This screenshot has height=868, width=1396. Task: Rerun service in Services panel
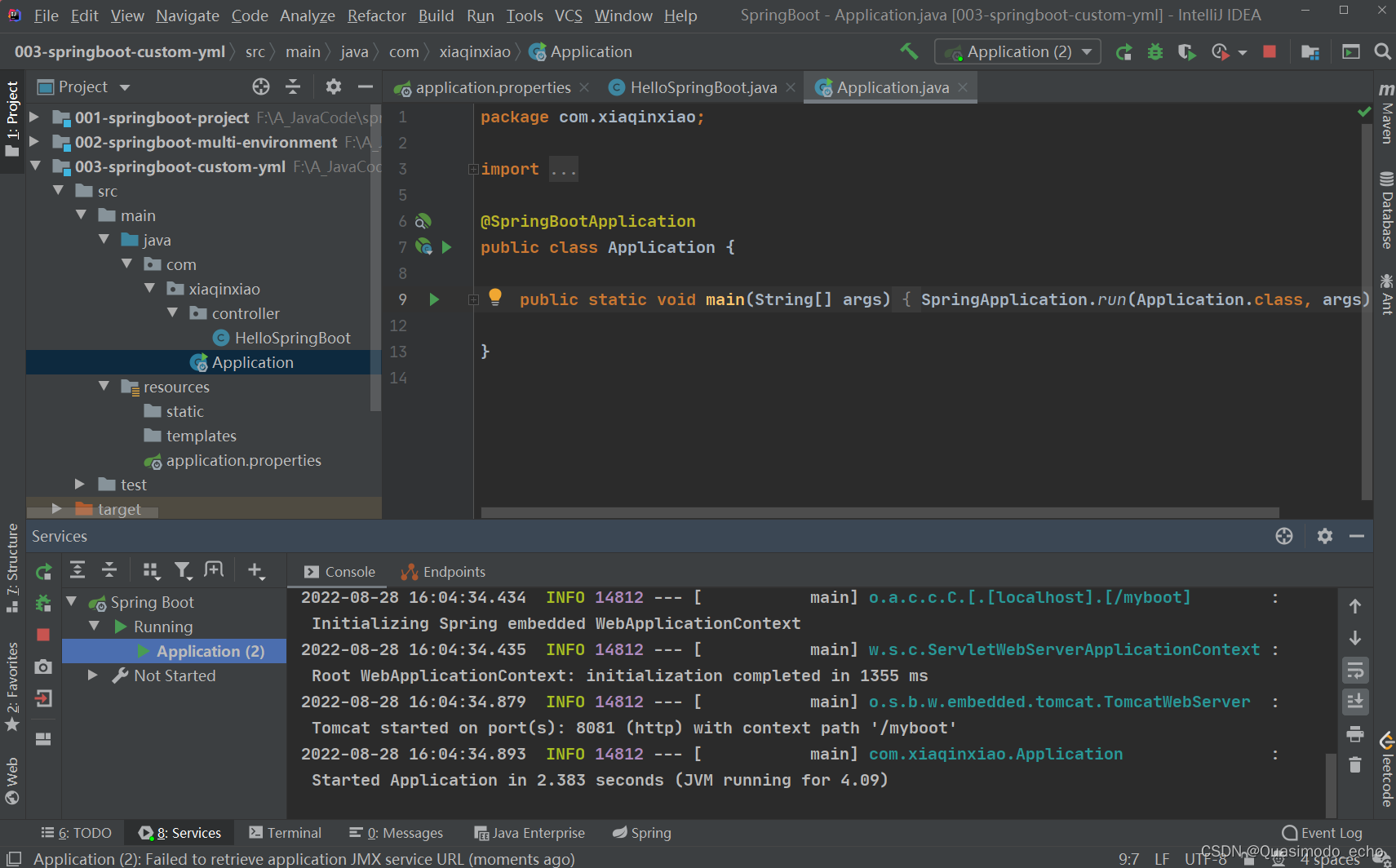tap(43, 572)
